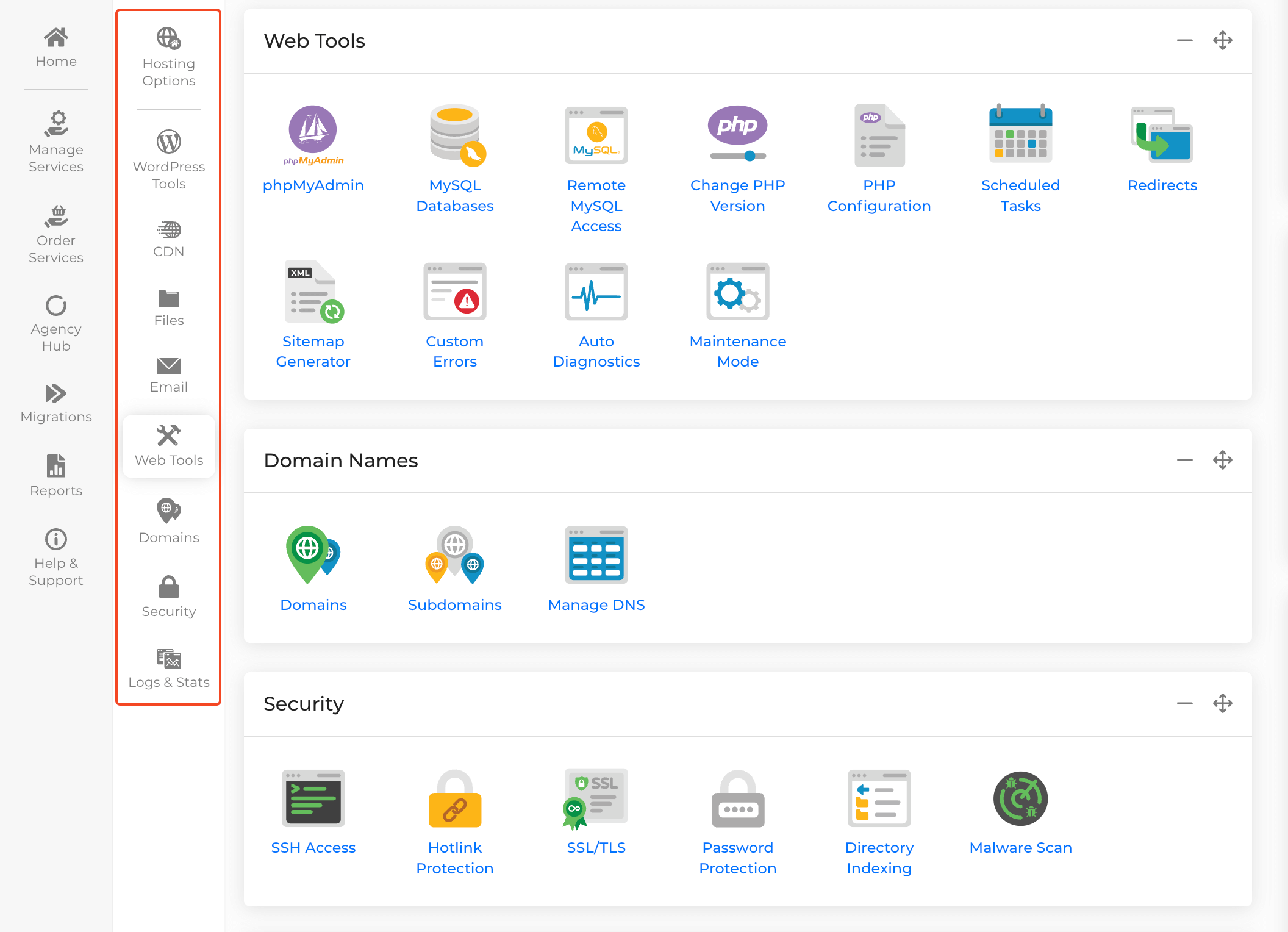Grab the Web Tools move handle

[x=1223, y=41]
